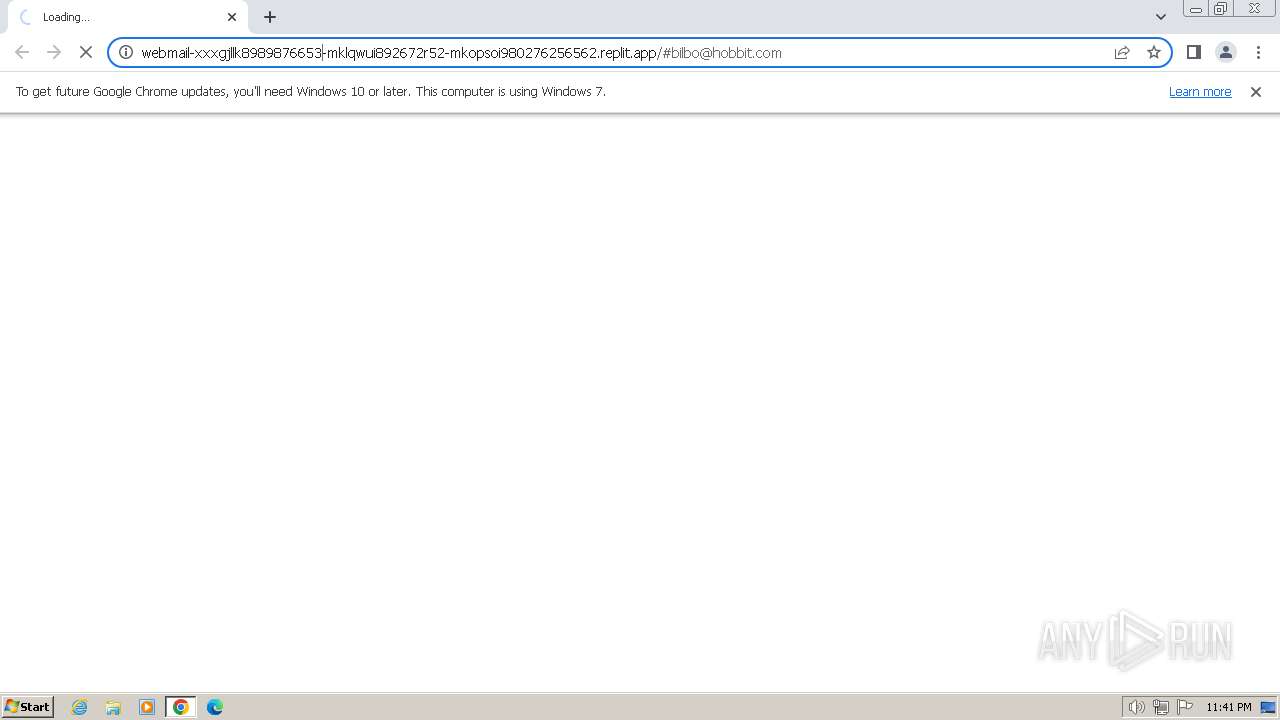Stop loading the page
Viewport: 1280px width, 720px height.
point(86,52)
